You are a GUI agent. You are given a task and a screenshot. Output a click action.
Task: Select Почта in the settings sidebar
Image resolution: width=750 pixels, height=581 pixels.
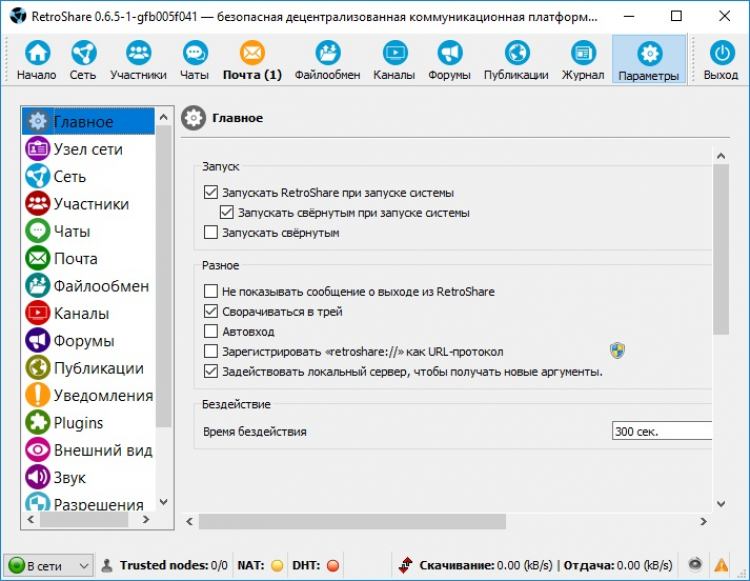click(88, 258)
